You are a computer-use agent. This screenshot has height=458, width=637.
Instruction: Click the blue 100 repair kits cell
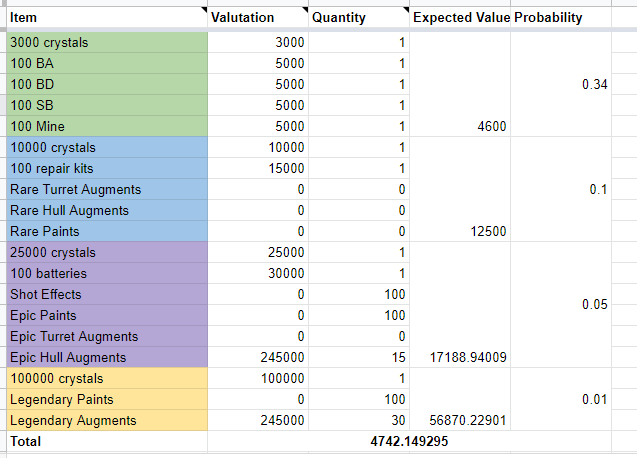point(105,169)
